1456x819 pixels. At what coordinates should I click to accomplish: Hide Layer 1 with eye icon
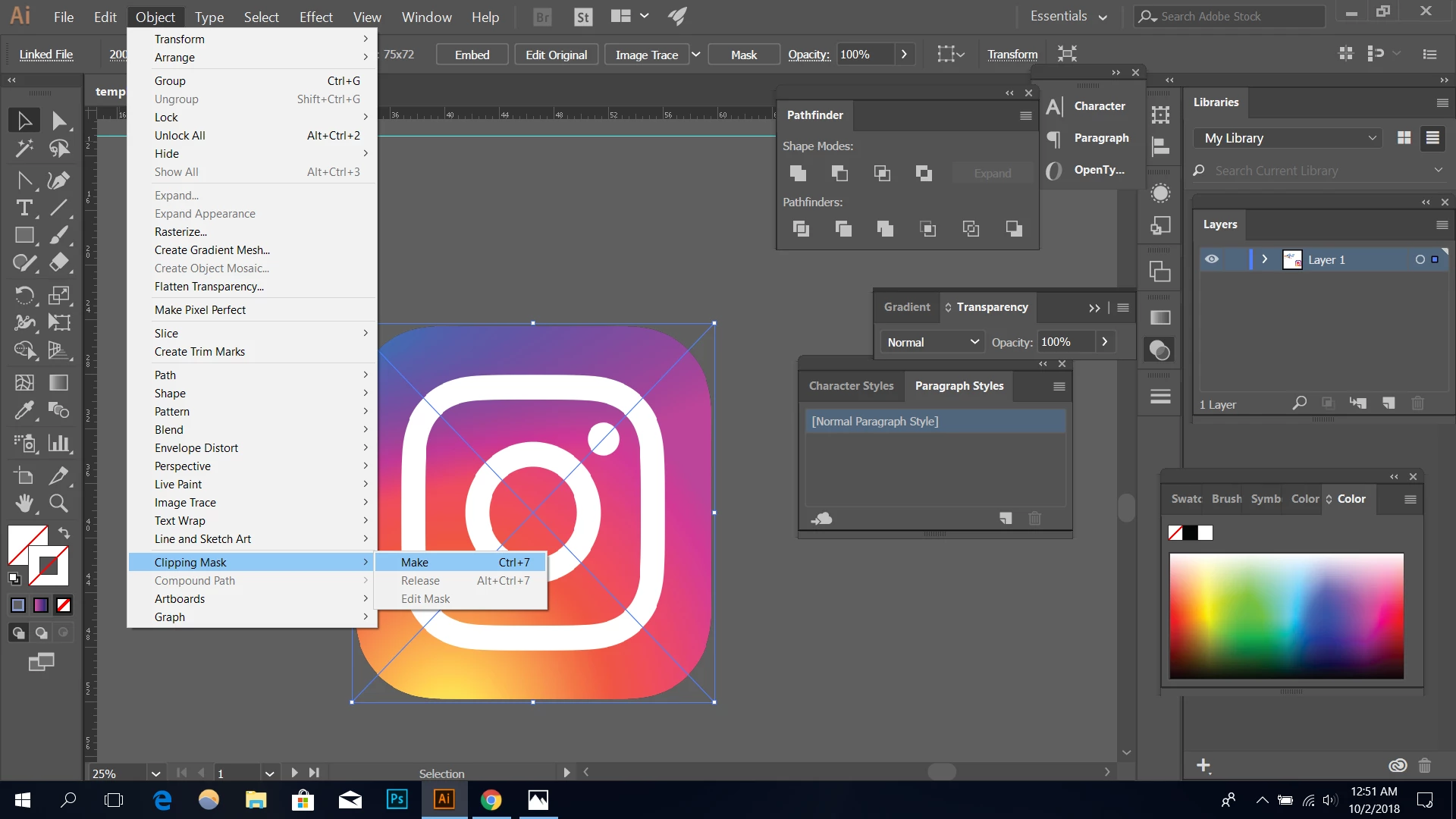pos(1212,259)
